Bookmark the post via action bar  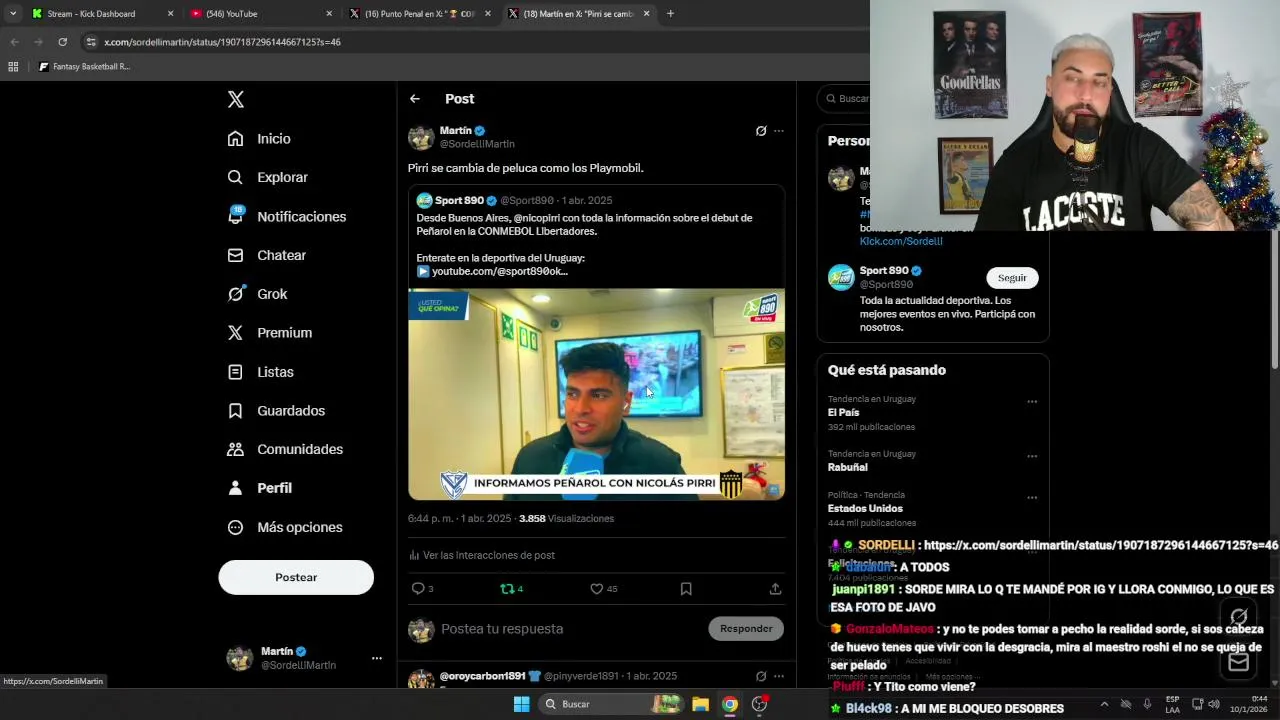686,589
